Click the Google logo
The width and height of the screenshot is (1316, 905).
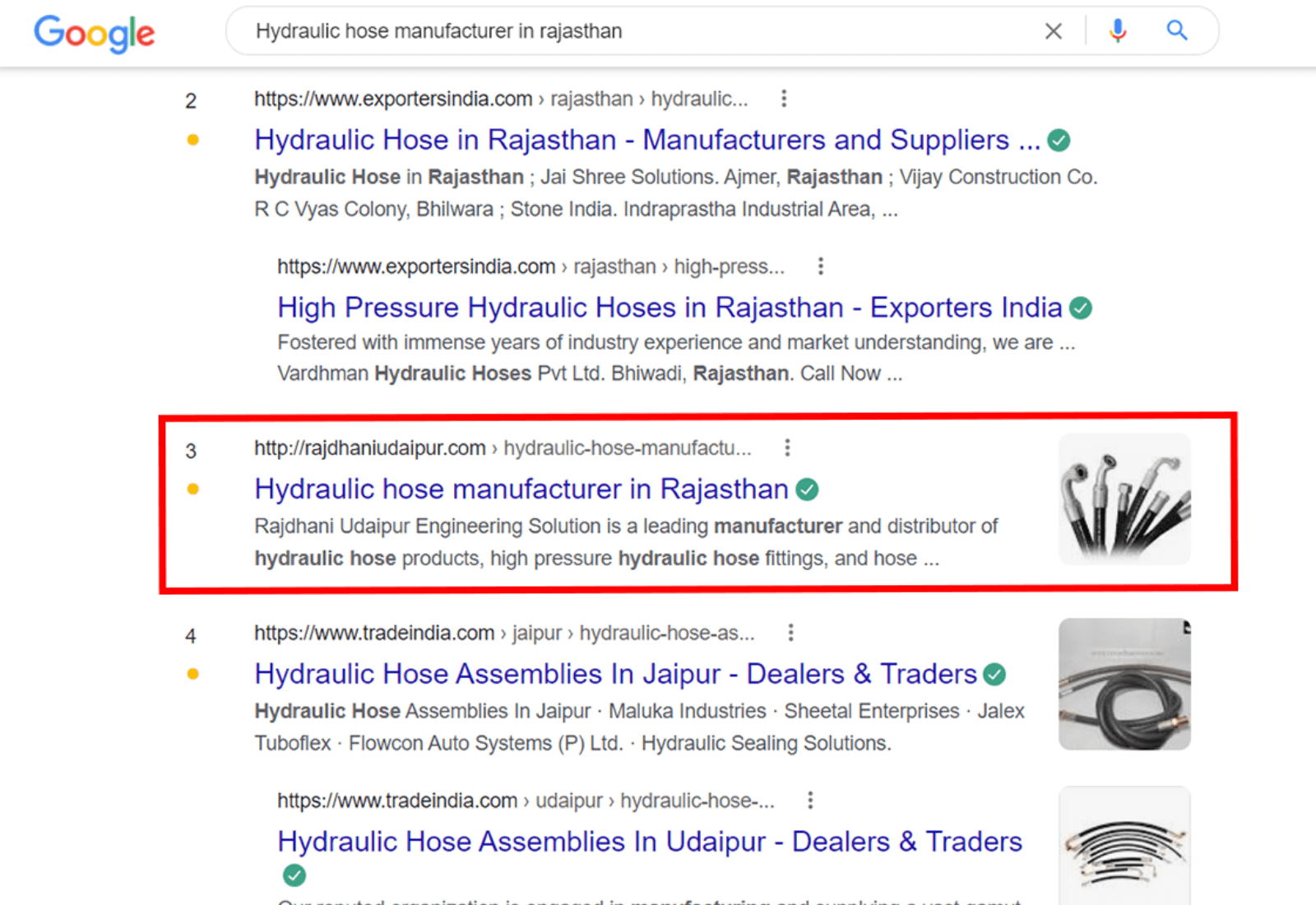[94, 33]
